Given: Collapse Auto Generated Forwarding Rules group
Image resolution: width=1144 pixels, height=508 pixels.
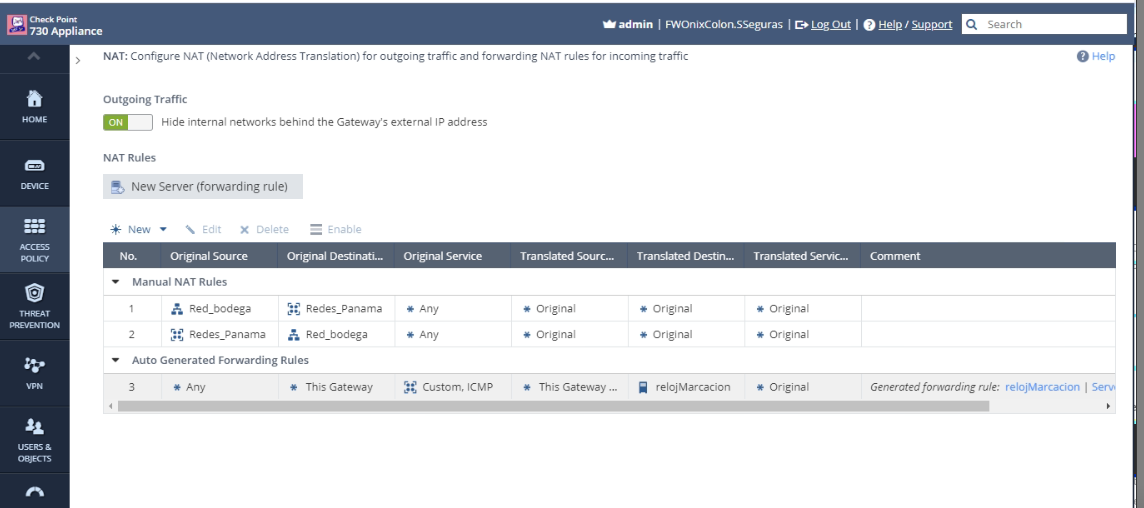Looking at the screenshot, I should coord(116,359).
